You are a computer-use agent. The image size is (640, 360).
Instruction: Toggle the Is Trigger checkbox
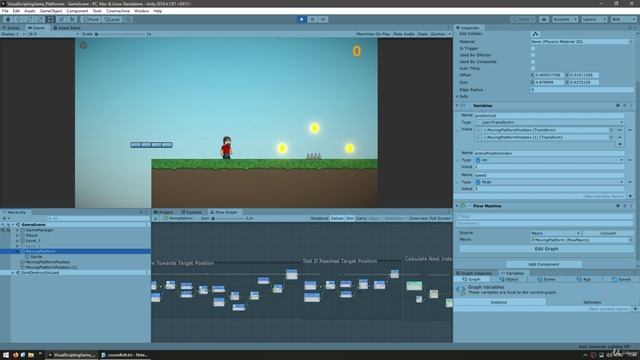[x=533, y=48]
